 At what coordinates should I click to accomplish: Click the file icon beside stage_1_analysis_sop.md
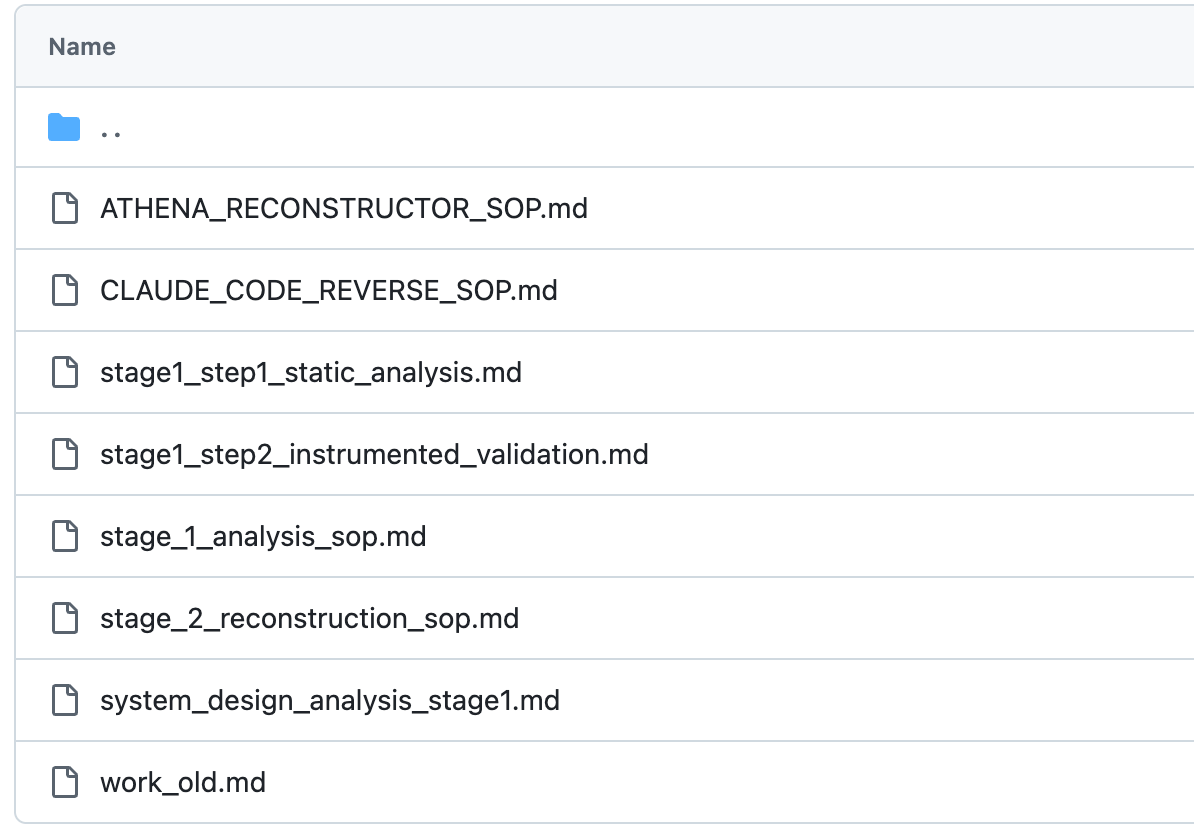[x=65, y=536]
